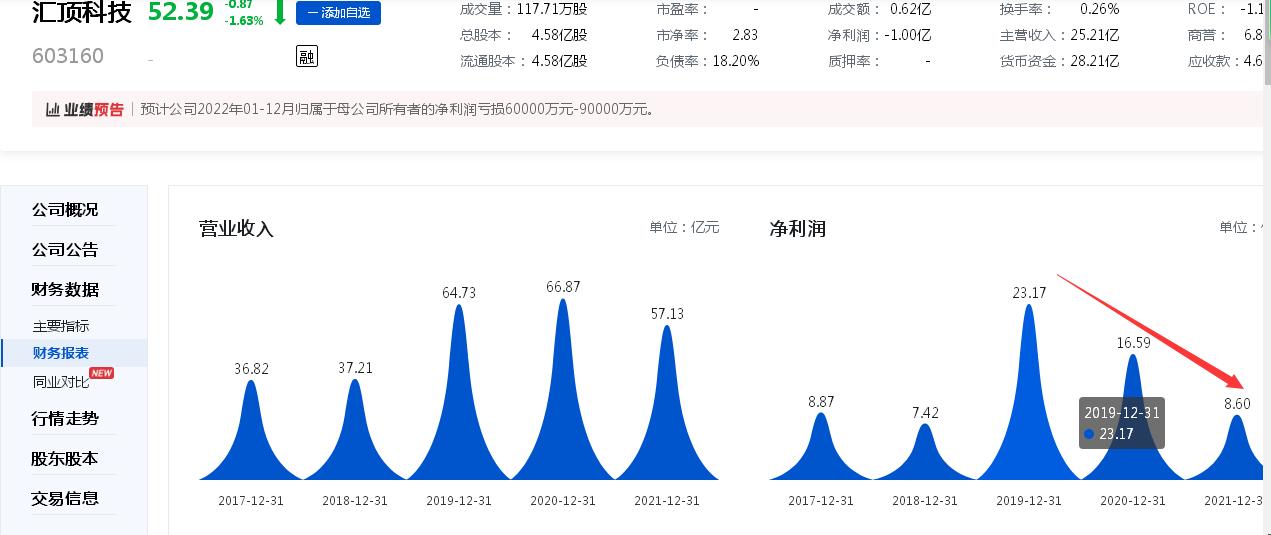The width and height of the screenshot is (1271, 535).
Task: Click the 货币资金 value 28.21亿
Action: (x=1095, y=61)
